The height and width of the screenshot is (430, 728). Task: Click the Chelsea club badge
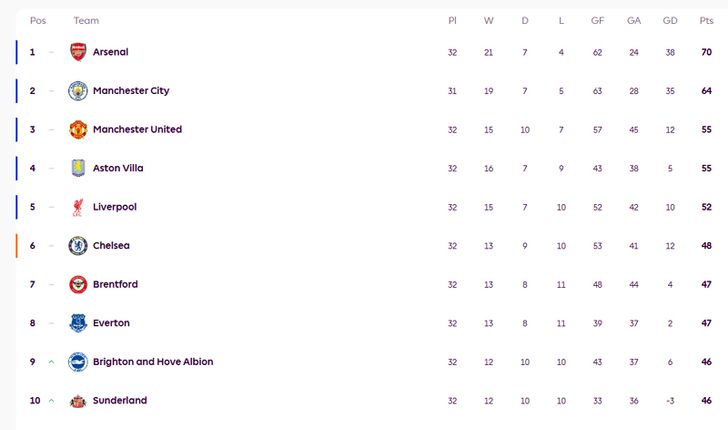tap(78, 246)
